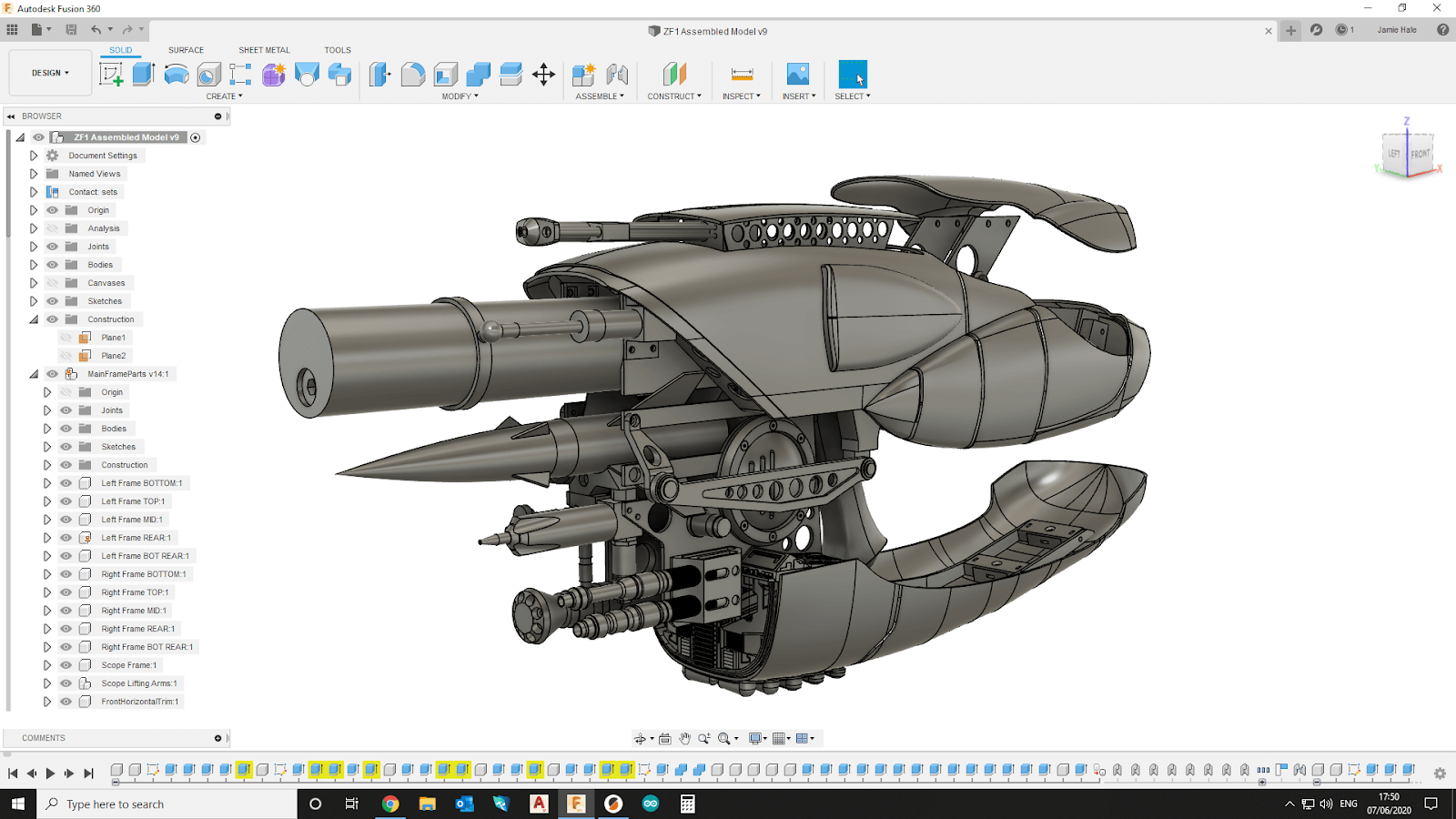
Task: Open the Data Panel grid icon
Action: click(12, 30)
